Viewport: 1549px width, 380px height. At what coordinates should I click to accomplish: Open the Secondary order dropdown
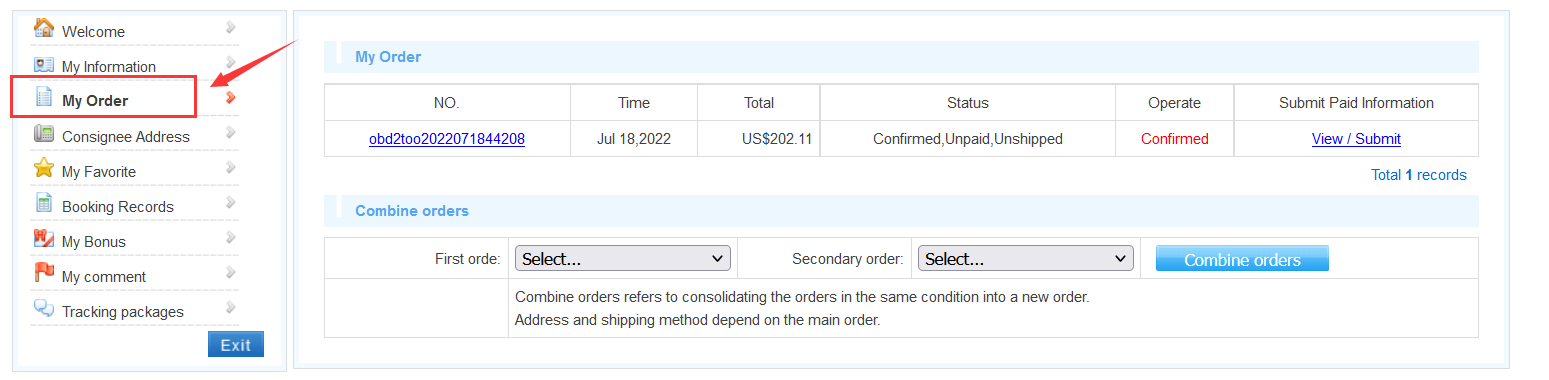[x=1026, y=258]
